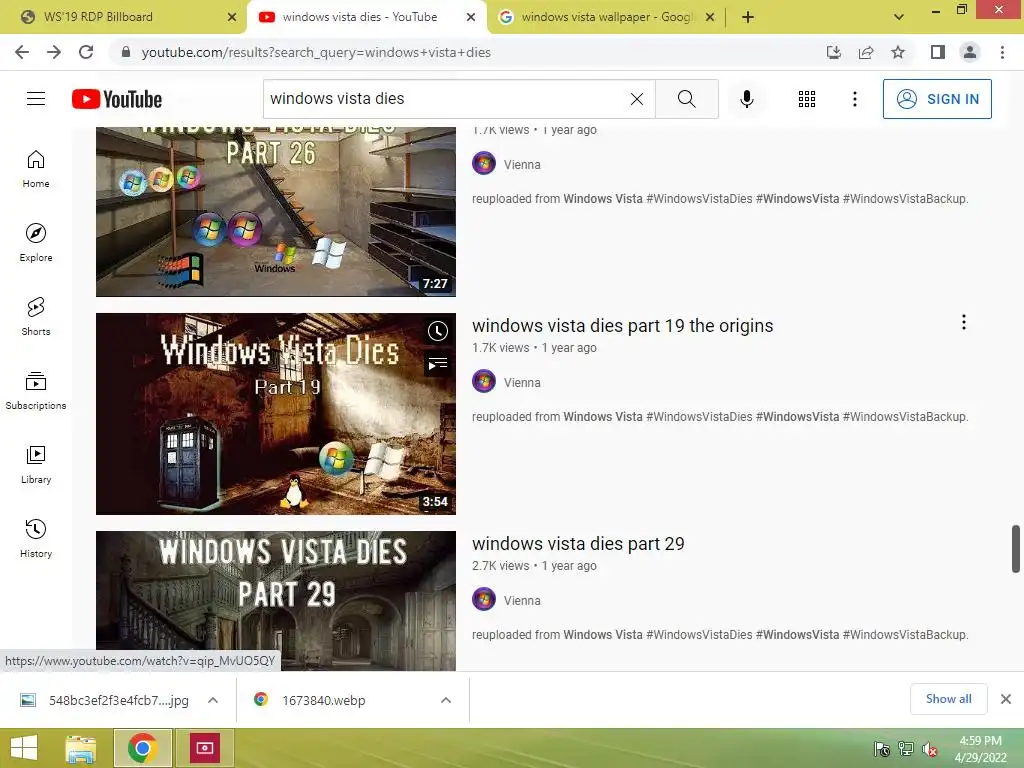The height and width of the screenshot is (768, 1024).
Task: Close the downloads bar
Action: click(x=1006, y=699)
